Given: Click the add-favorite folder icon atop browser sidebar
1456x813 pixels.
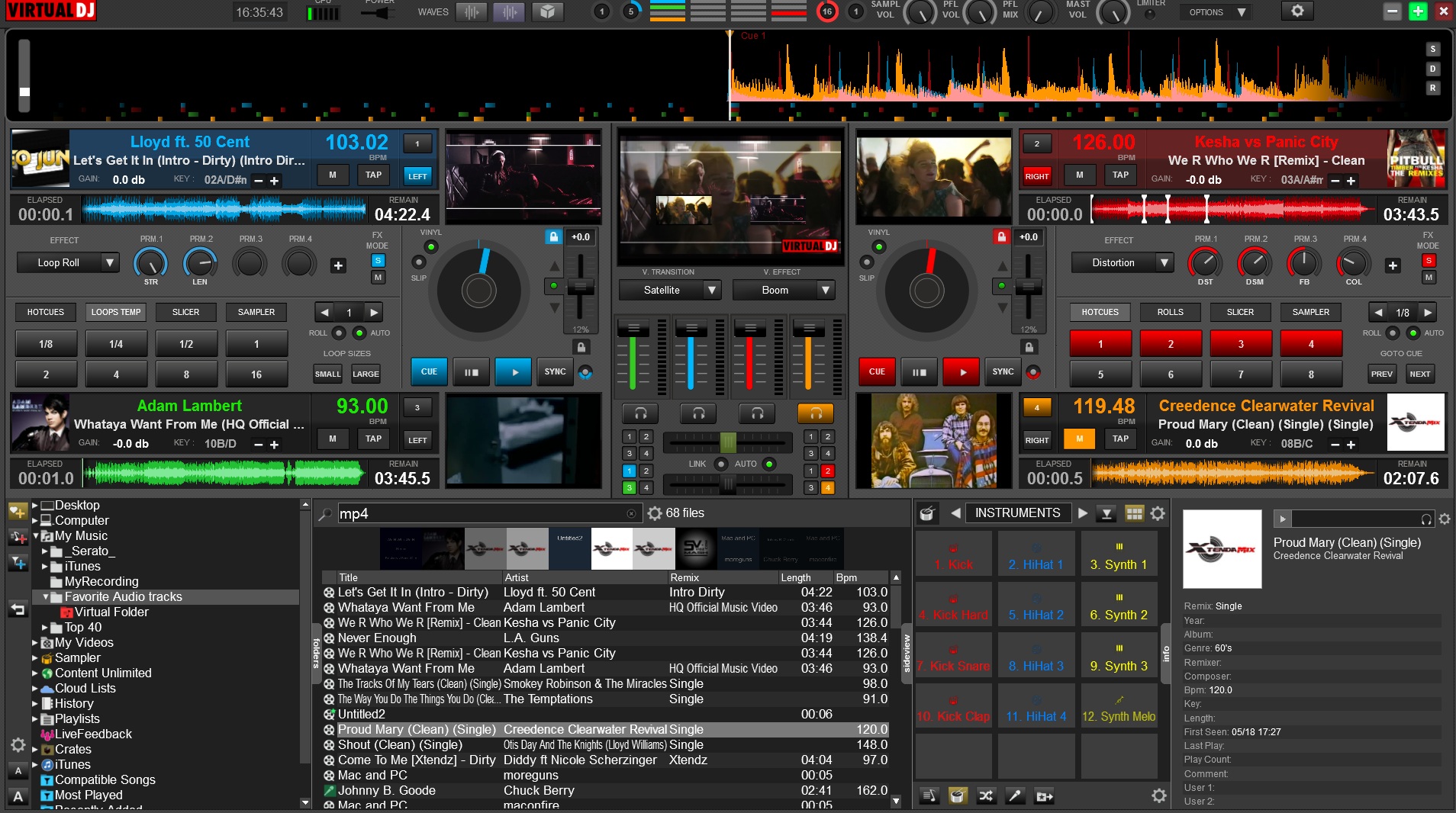Looking at the screenshot, I should [x=18, y=512].
